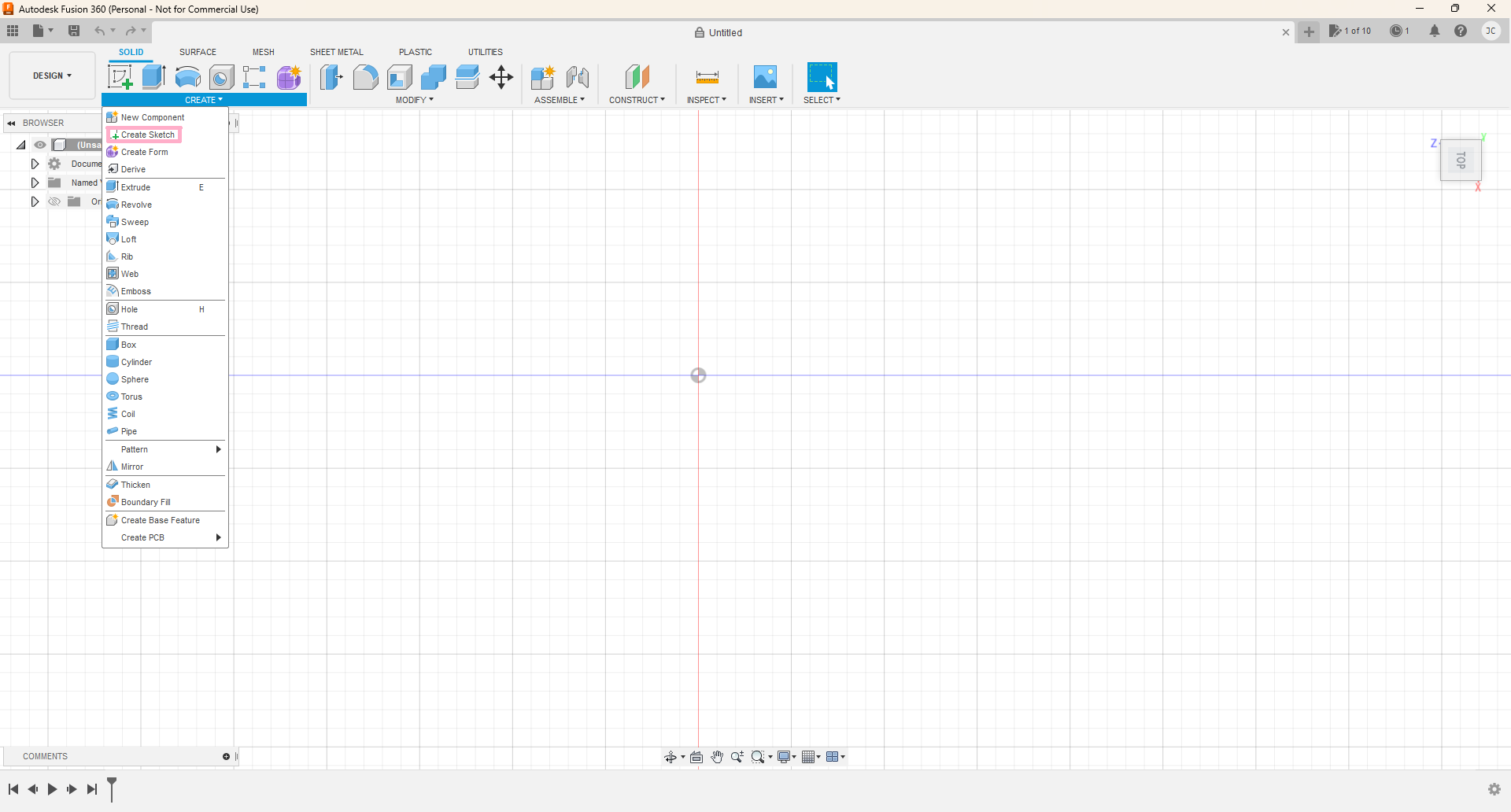Activate the Move/Copy tool
The image size is (1511, 812).
(501, 77)
